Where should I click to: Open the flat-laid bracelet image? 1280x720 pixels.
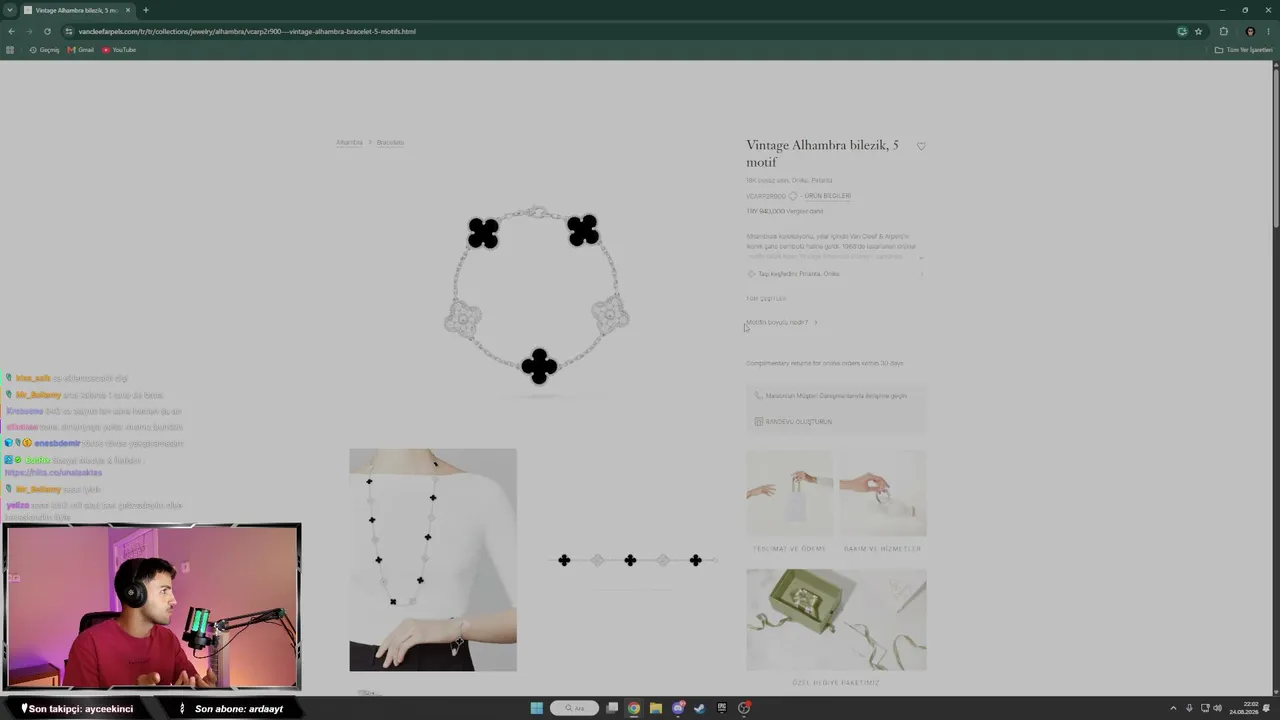pos(631,560)
